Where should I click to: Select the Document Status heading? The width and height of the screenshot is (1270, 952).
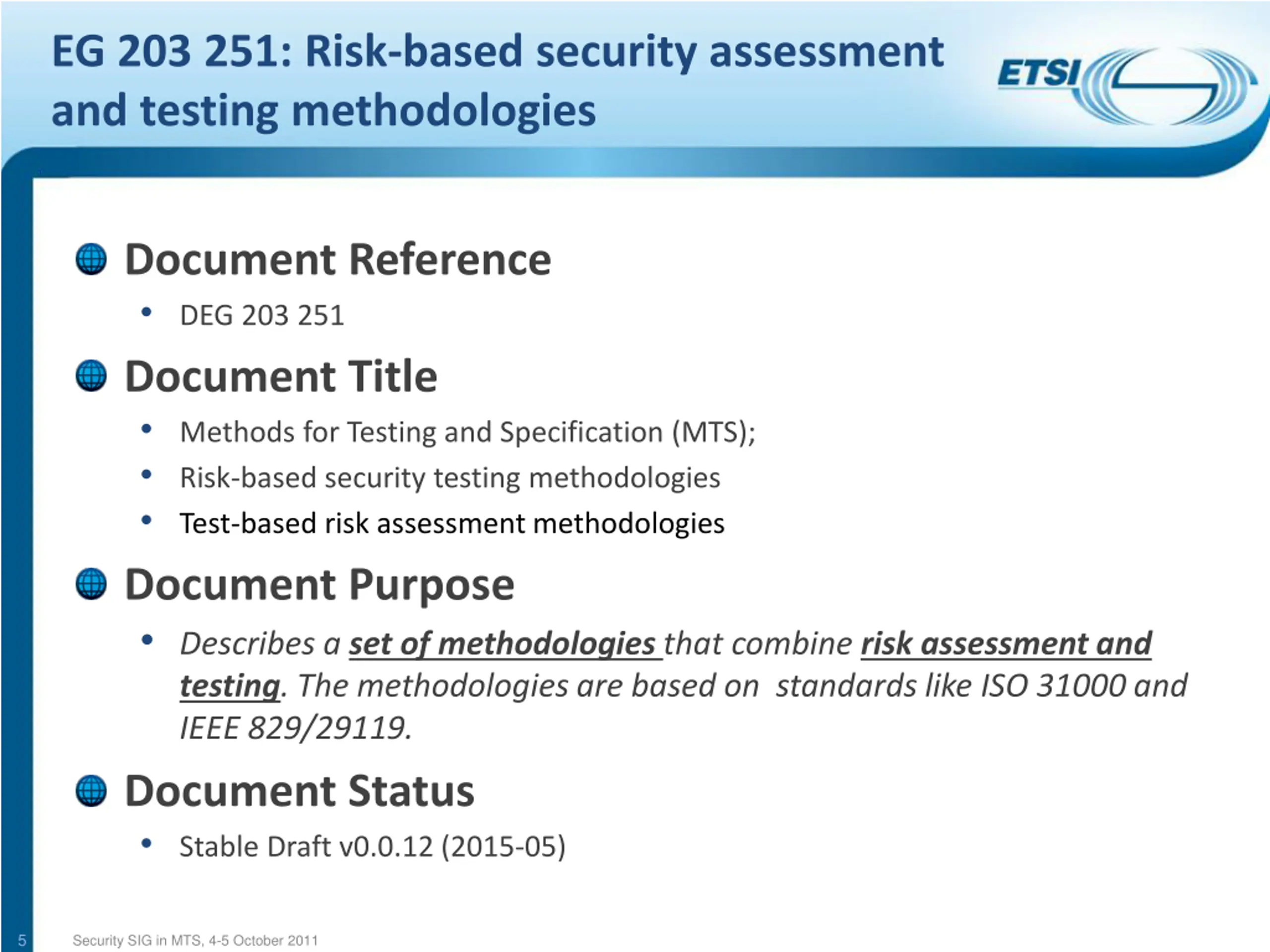(x=300, y=791)
